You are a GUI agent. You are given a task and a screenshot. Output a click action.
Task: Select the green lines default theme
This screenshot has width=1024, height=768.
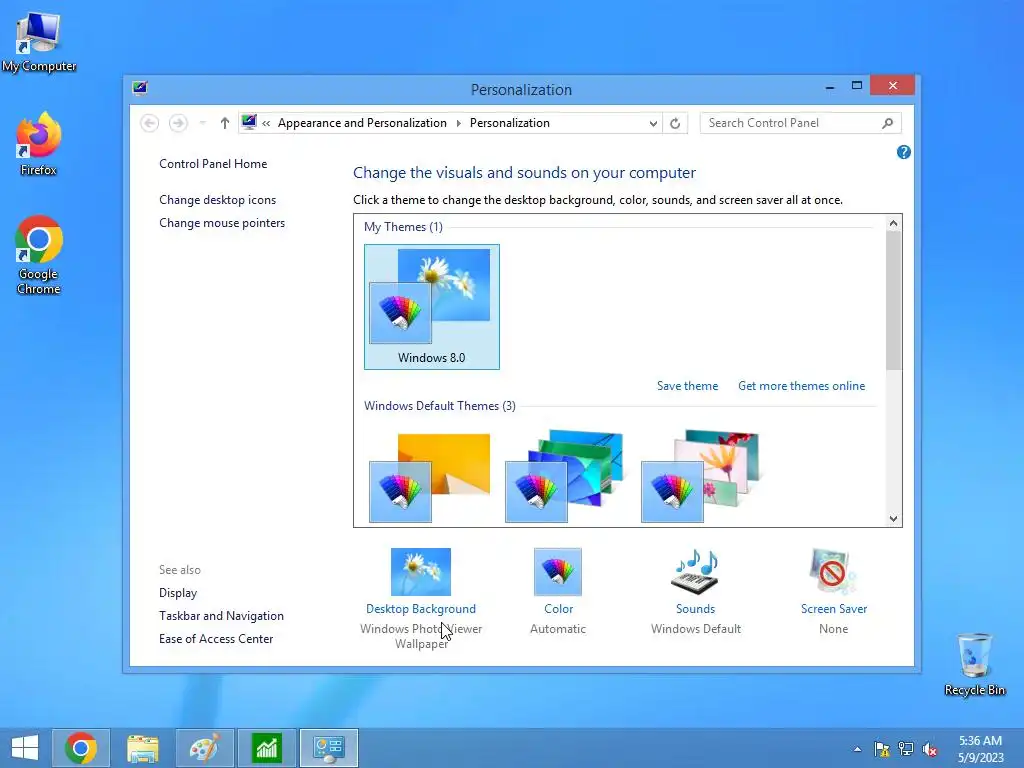coord(565,477)
